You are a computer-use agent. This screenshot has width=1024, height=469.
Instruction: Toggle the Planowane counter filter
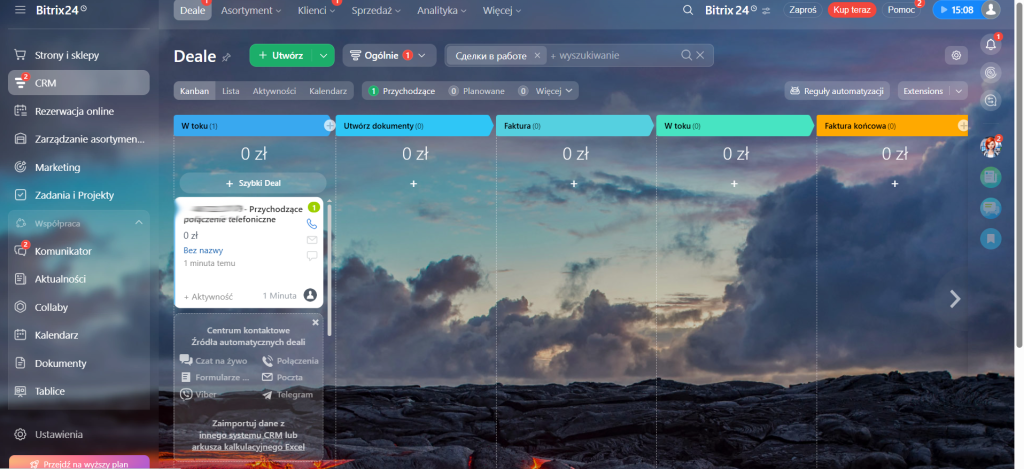pyautogui.click(x=475, y=91)
